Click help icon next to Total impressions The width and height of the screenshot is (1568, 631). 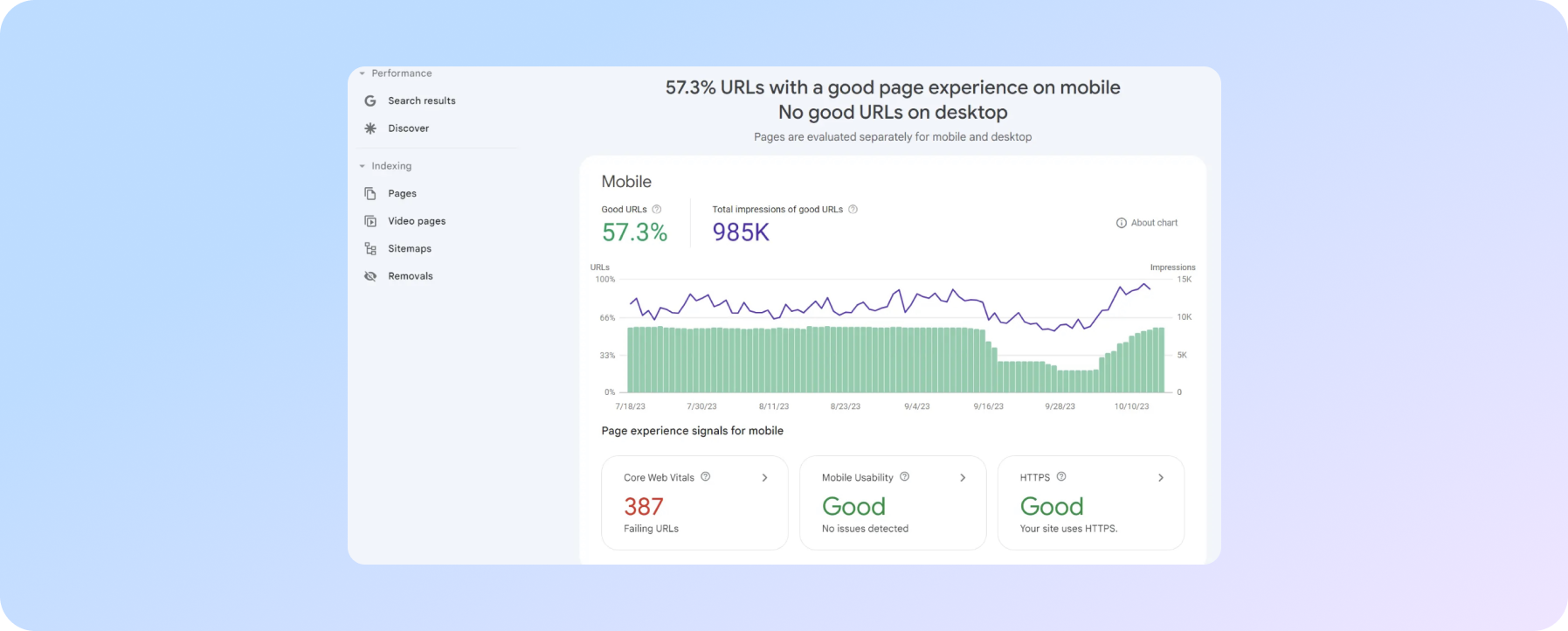[x=853, y=209]
